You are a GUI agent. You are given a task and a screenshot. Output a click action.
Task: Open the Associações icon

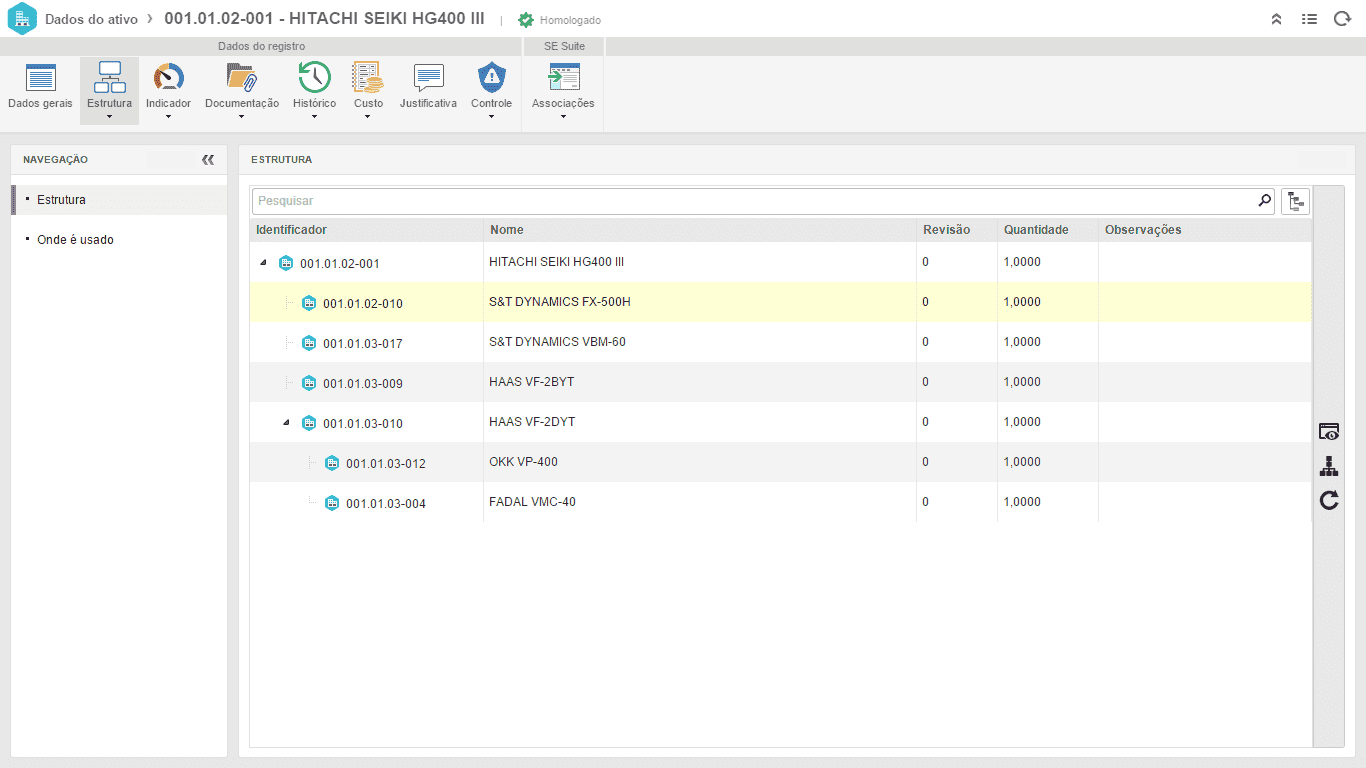click(x=563, y=77)
